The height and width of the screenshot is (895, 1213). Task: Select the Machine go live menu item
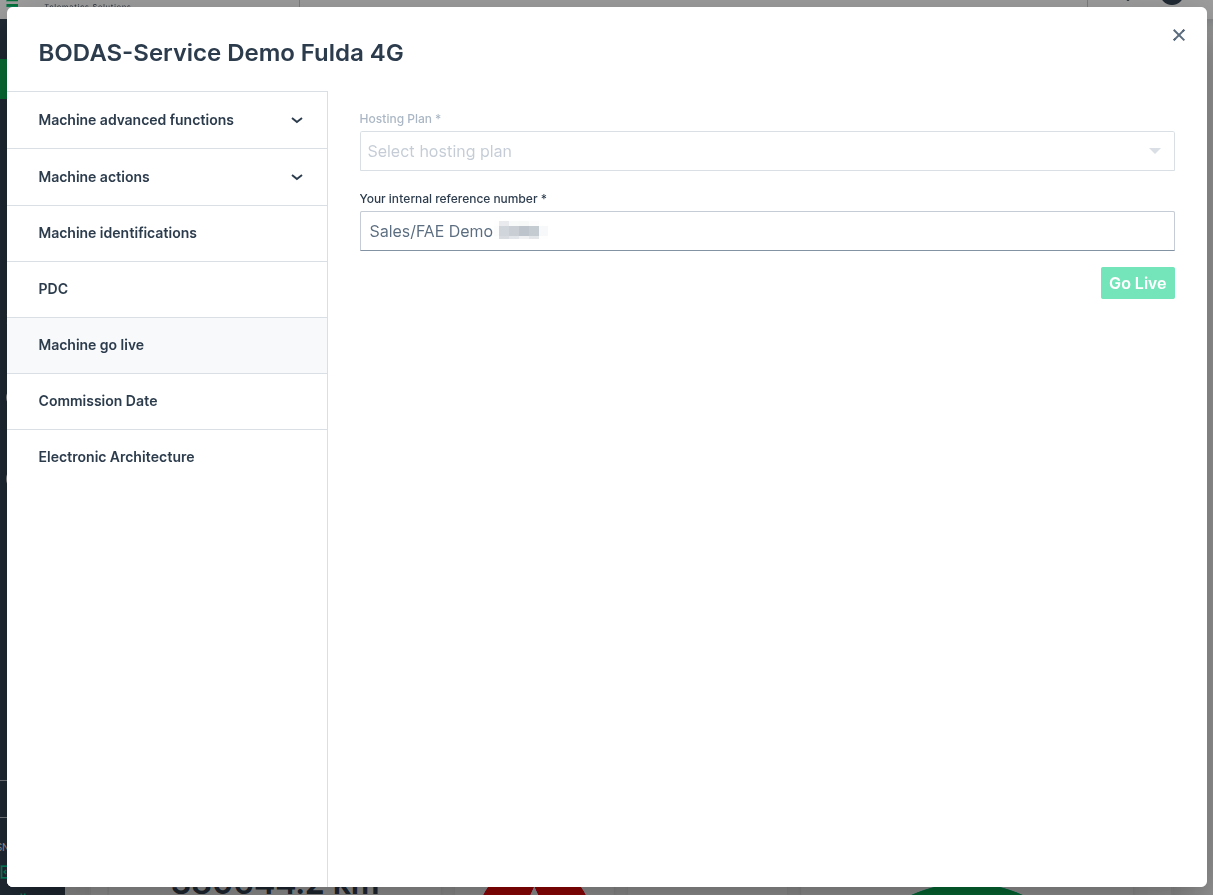click(x=91, y=345)
